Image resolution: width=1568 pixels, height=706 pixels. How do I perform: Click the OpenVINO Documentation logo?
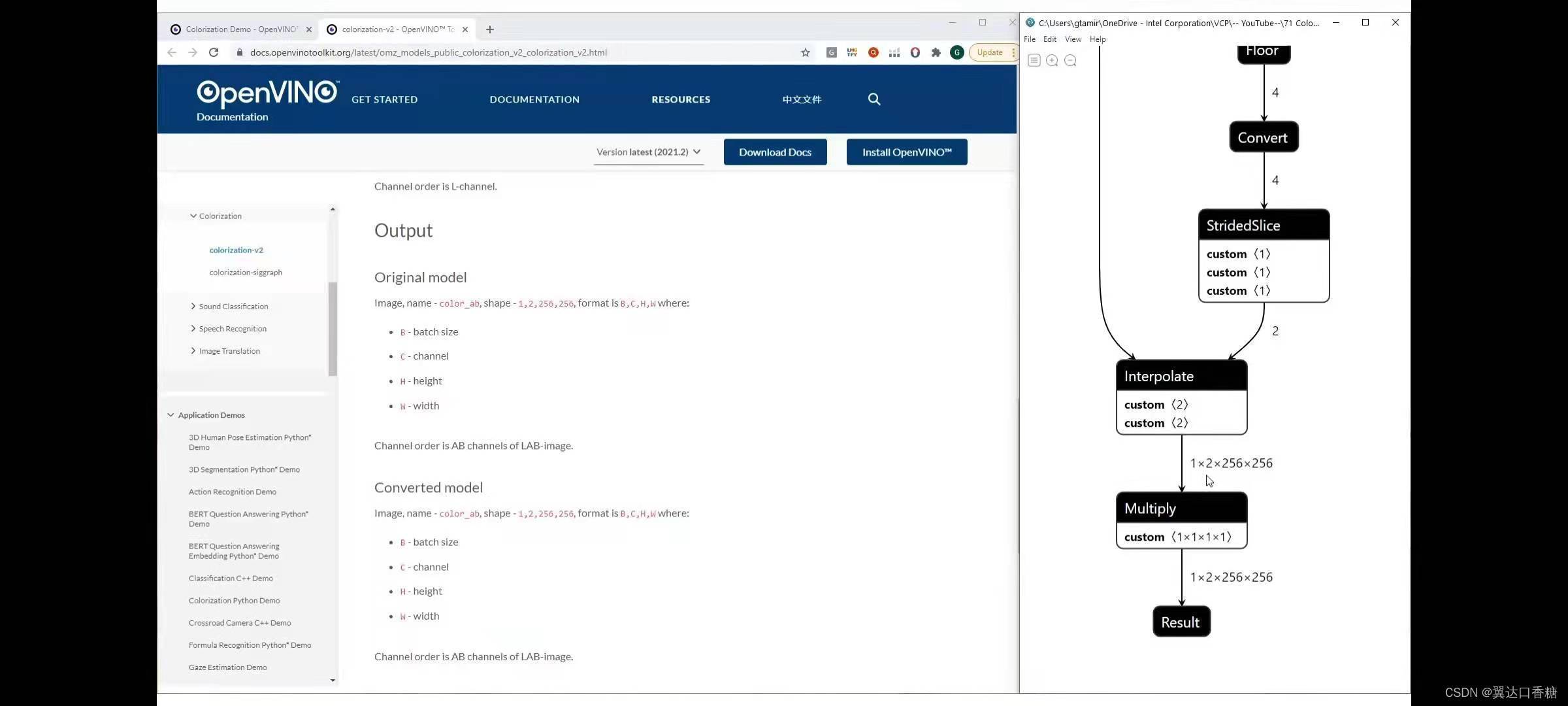tap(268, 101)
